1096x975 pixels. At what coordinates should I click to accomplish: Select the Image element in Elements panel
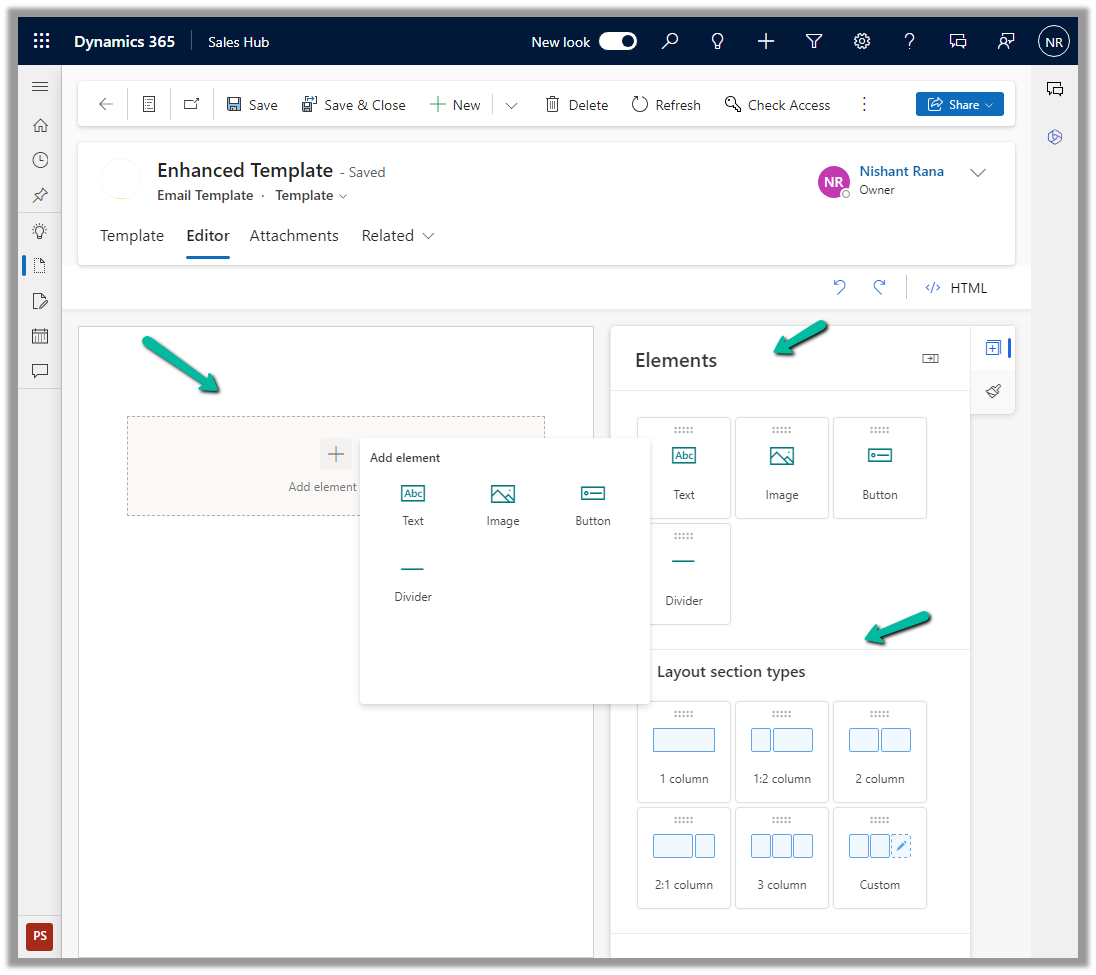pyautogui.click(x=782, y=468)
